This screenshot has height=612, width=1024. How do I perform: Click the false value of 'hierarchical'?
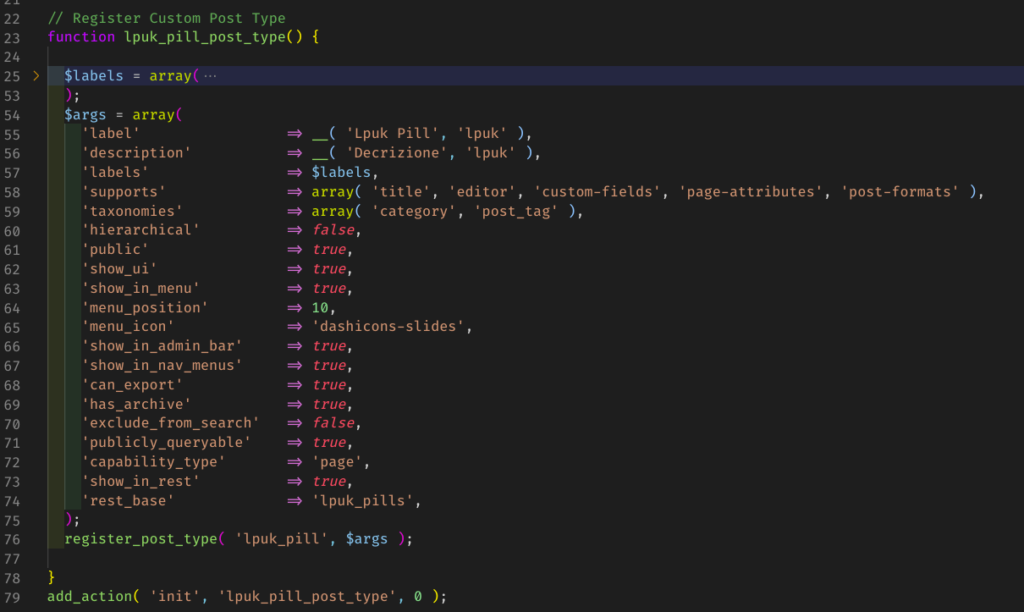pyautogui.click(x=332, y=230)
